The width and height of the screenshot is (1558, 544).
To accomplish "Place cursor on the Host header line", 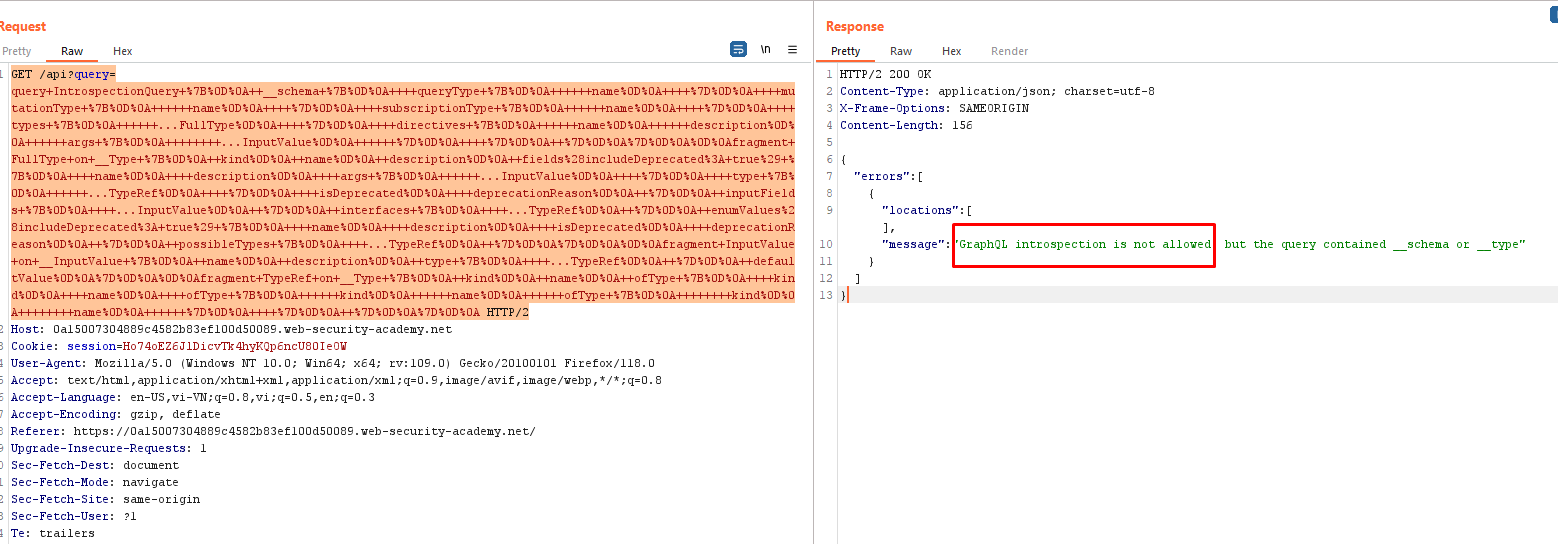I will coord(230,329).
